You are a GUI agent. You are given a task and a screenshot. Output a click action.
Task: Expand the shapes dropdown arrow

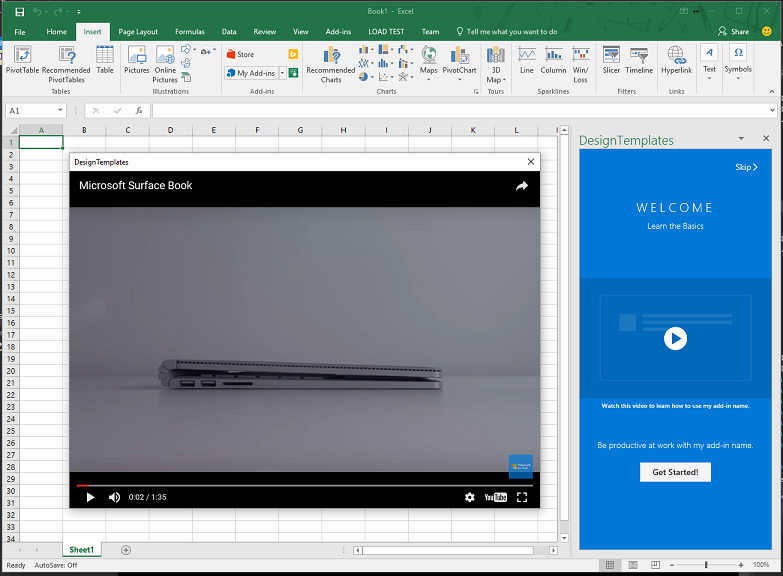coord(195,50)
